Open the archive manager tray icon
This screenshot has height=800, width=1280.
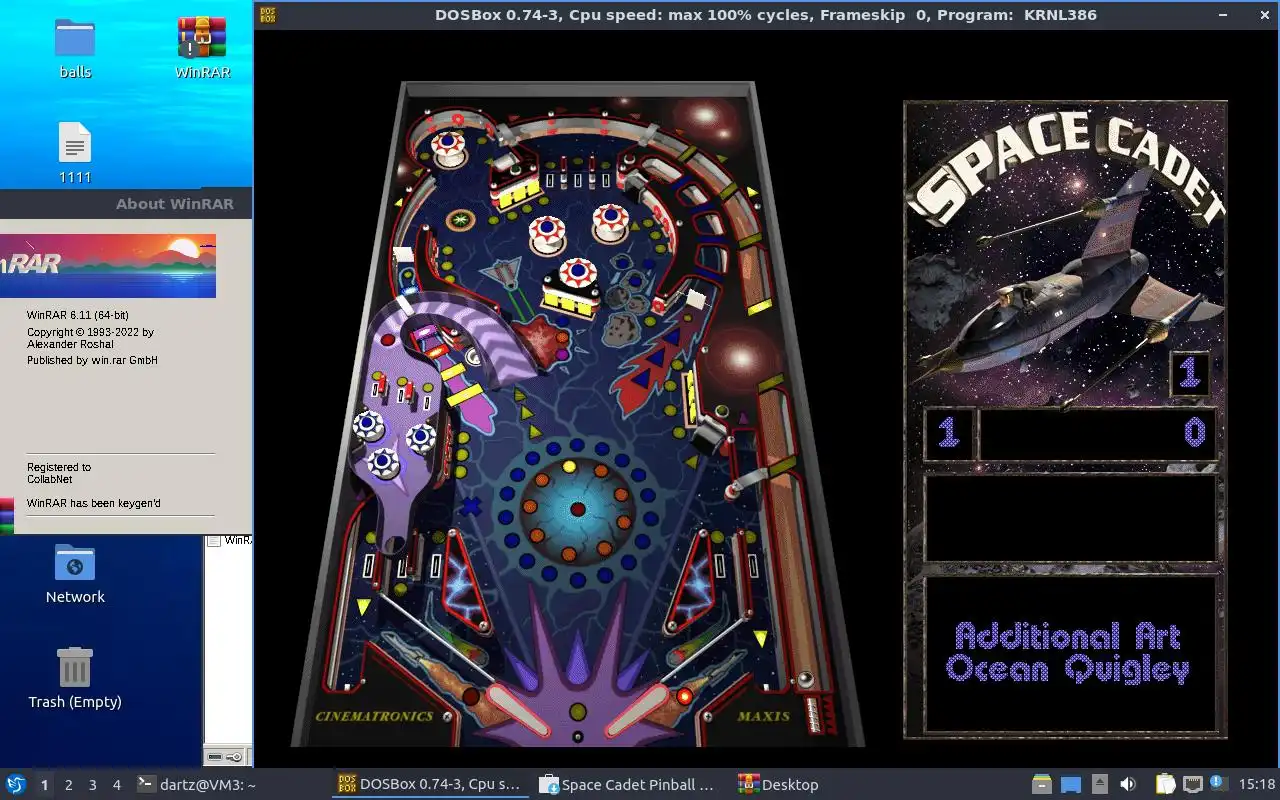coord(1042,784)
